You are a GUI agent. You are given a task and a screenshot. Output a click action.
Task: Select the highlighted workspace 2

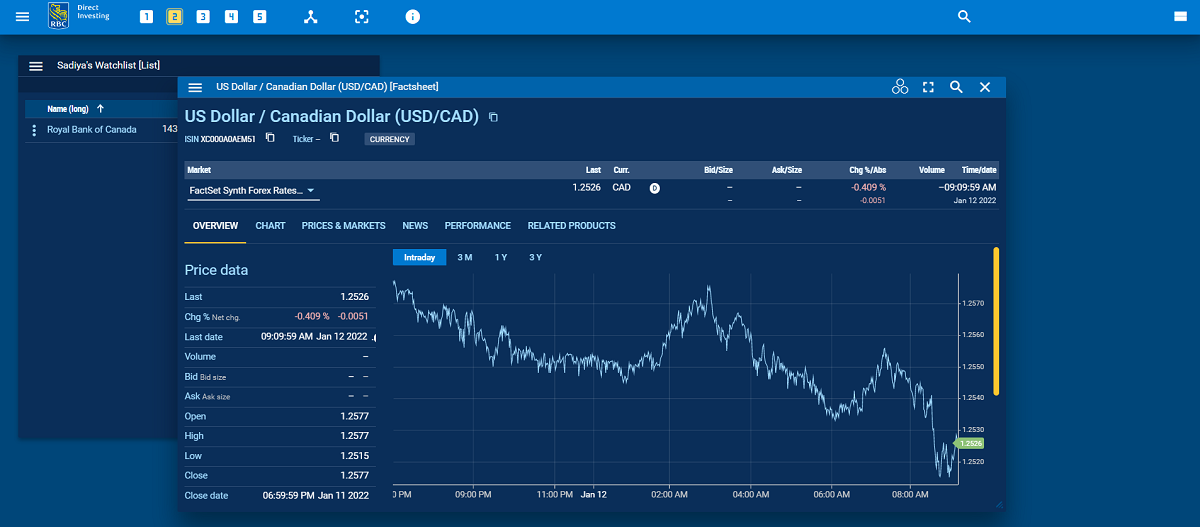coord(174,17)
